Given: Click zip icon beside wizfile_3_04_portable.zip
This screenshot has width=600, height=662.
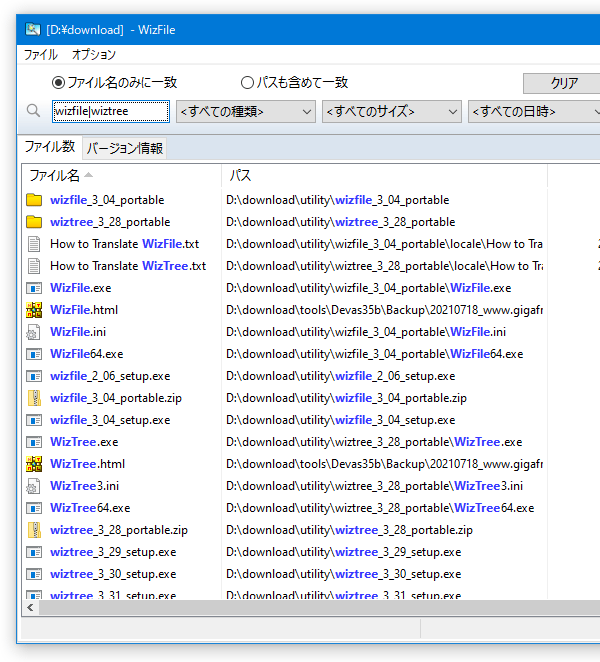Looking at the screenshot, I should [x=34, y=398].
